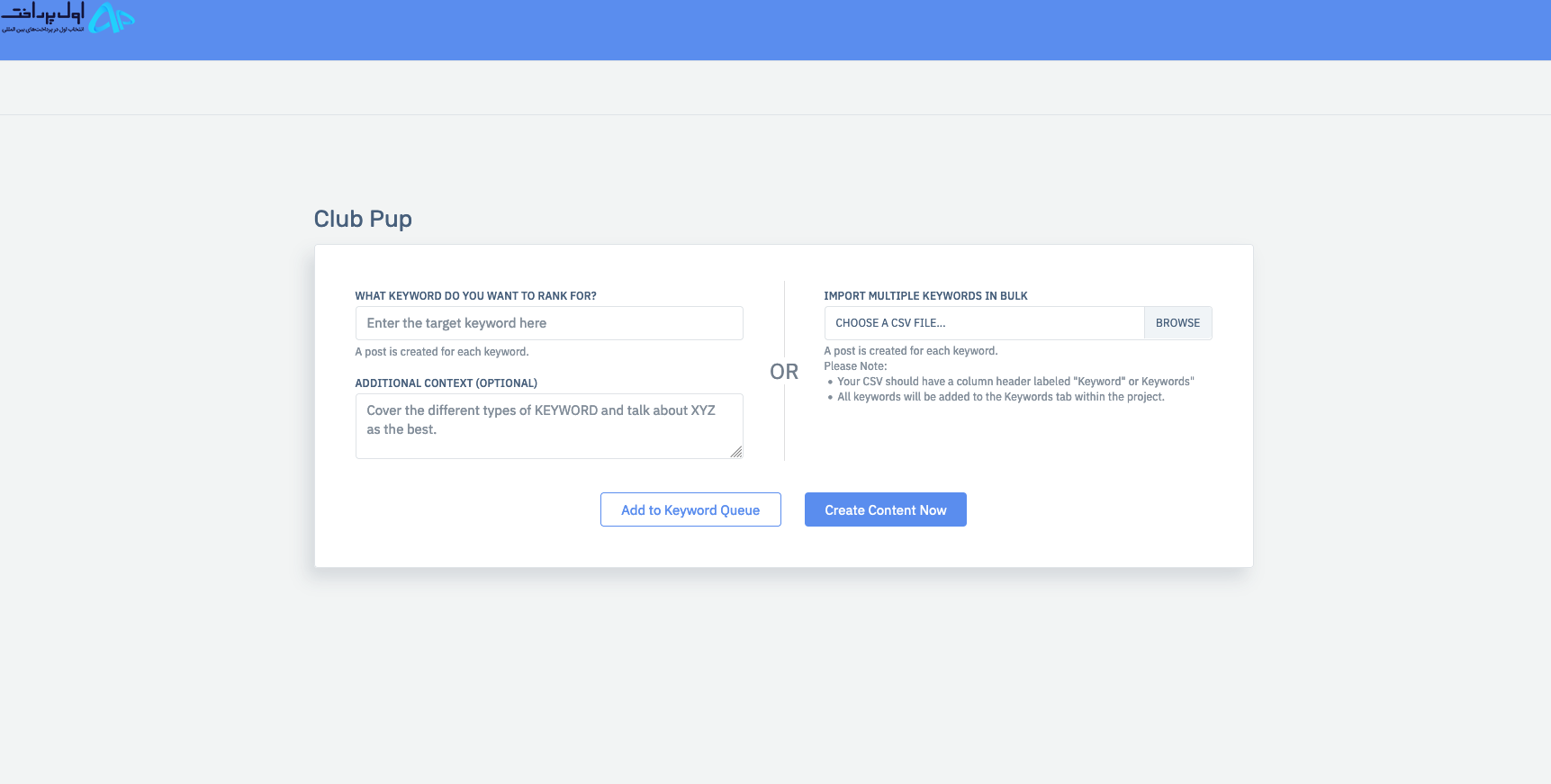Click the empty blue header bar
This screenshot has width=1551, height=784.
(810, 30)
